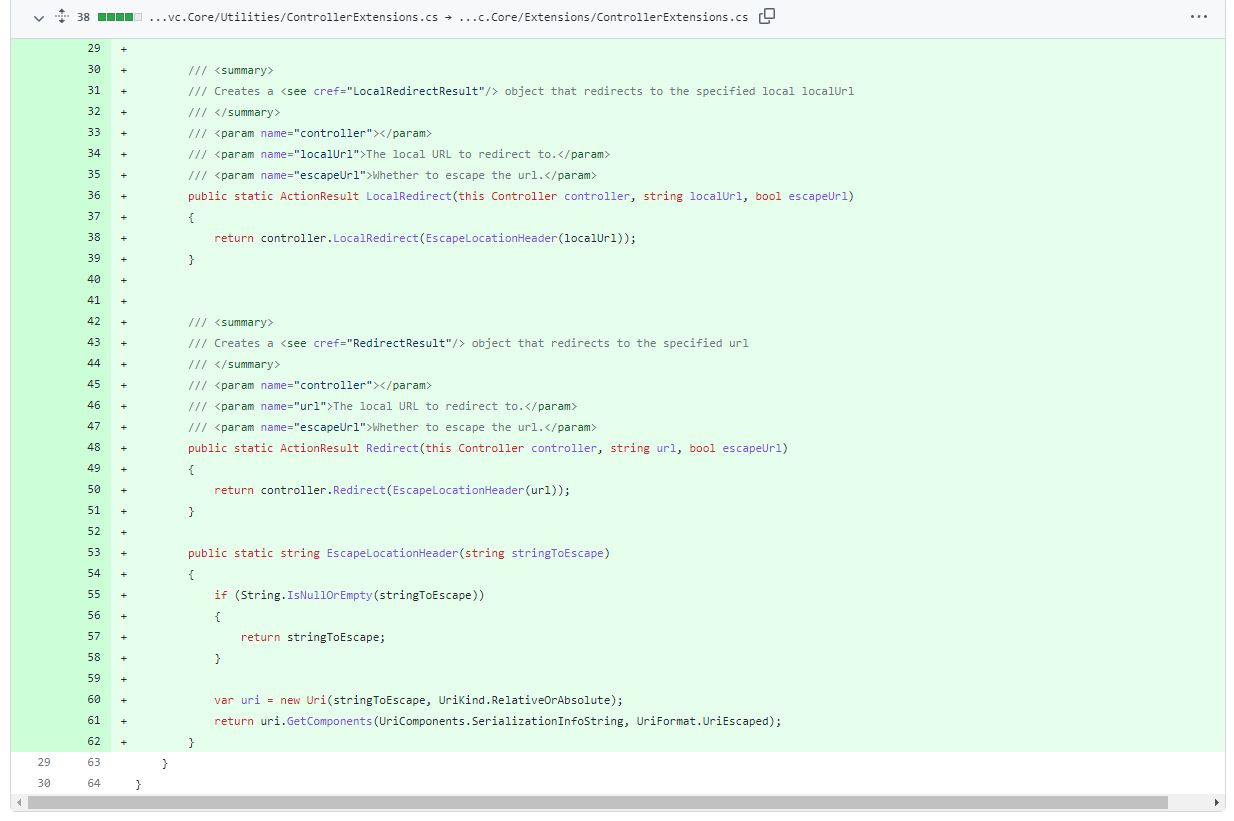
Task: Select line number 36 in the diff
Action: 94,196
